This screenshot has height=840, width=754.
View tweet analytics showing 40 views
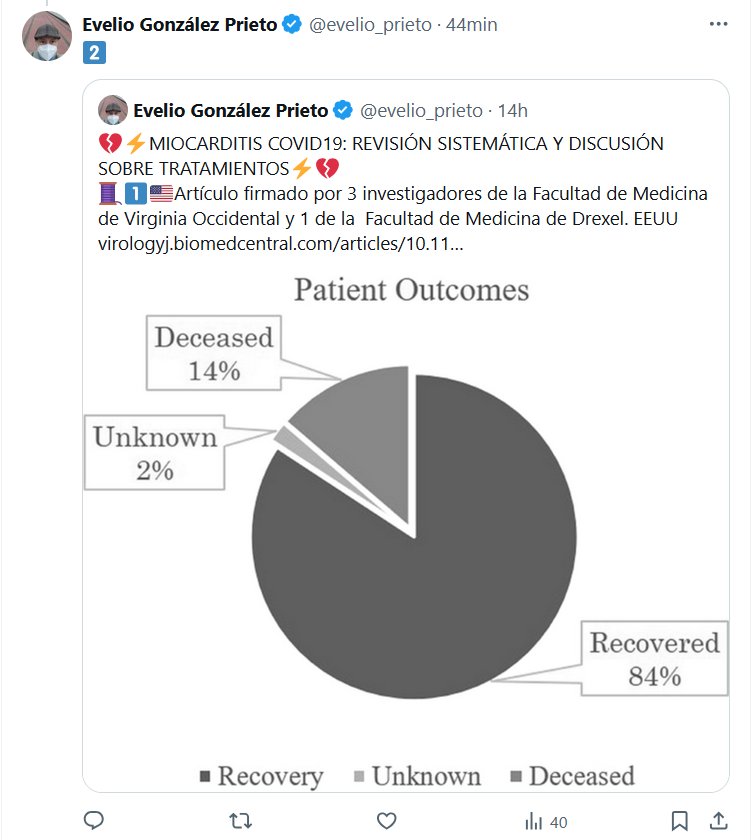point(546,821)
